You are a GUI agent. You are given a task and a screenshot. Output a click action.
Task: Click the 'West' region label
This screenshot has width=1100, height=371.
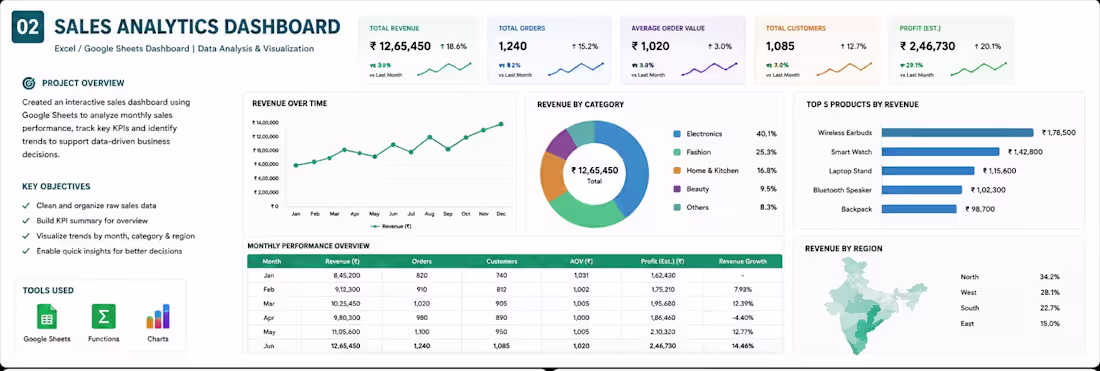tap(969, 292)
